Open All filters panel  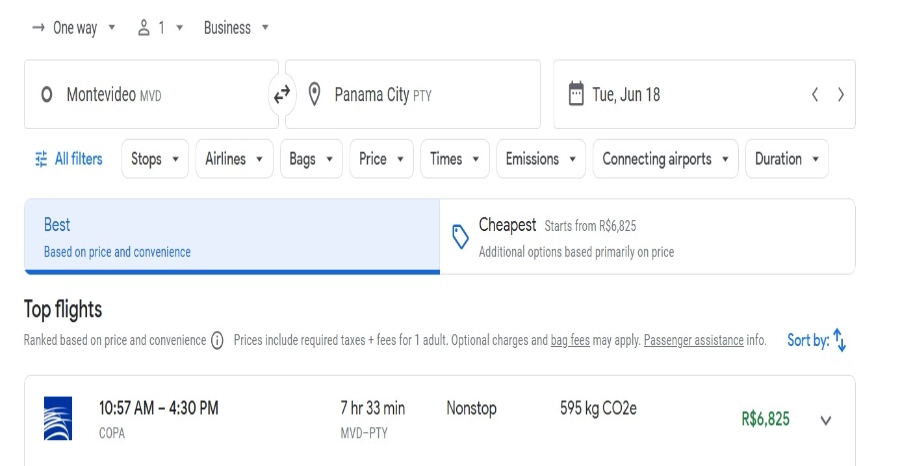(x=69, y=159)
